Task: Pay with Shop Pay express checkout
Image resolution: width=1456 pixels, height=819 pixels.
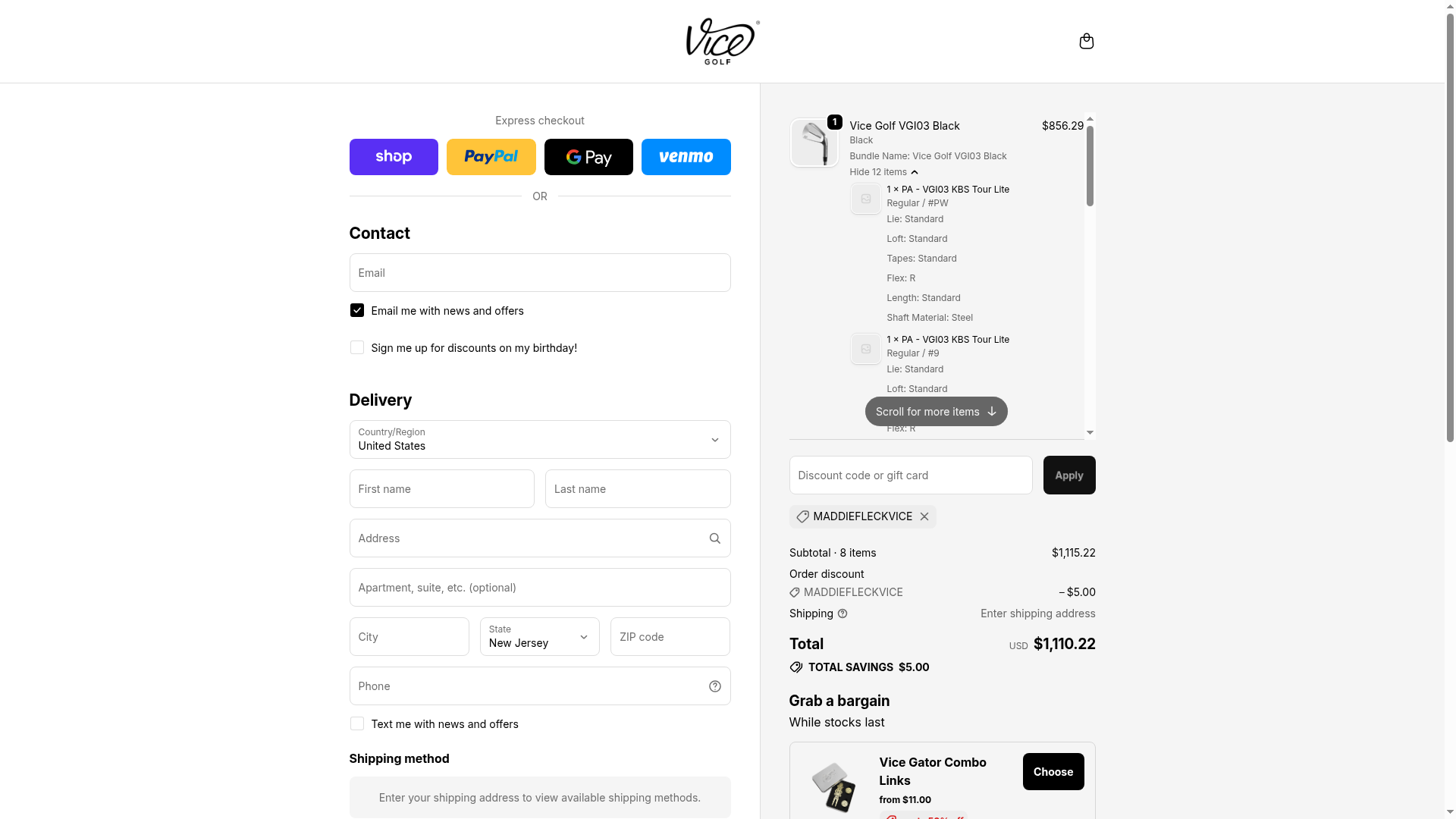Action: 394,157
